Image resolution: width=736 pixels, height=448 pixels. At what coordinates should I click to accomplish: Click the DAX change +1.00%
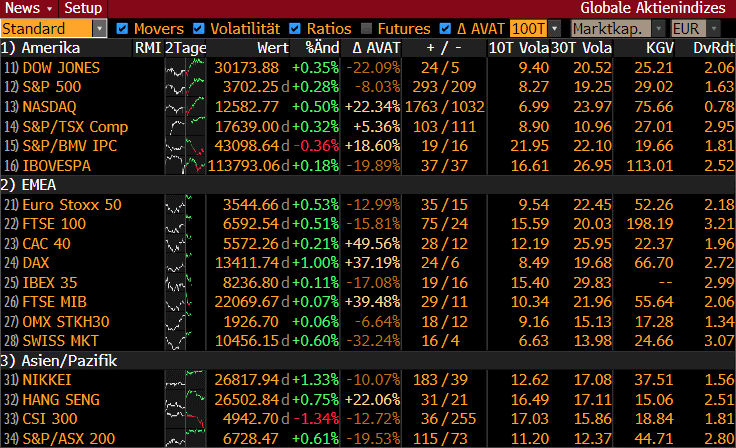pyautogui.click(x=315, y=263)
